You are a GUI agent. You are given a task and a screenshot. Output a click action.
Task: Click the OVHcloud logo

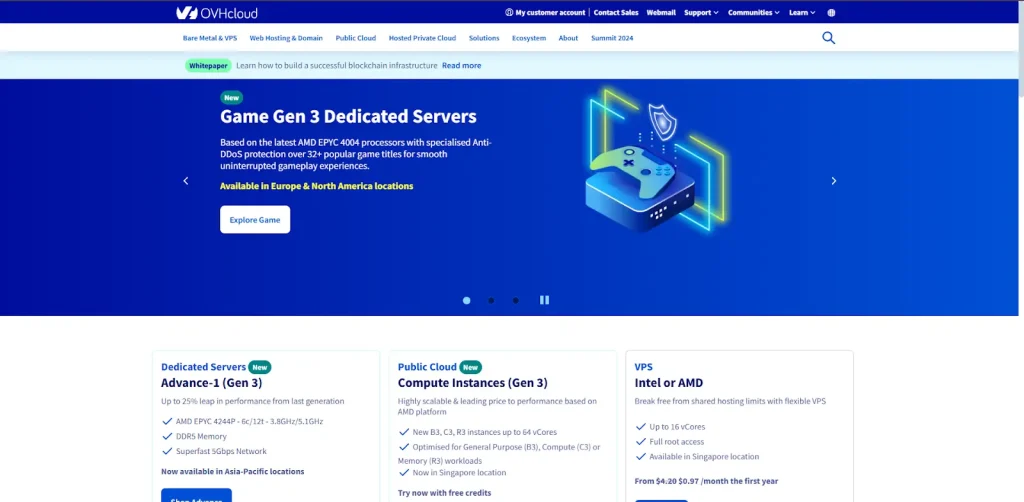click(x=216, y=12)
